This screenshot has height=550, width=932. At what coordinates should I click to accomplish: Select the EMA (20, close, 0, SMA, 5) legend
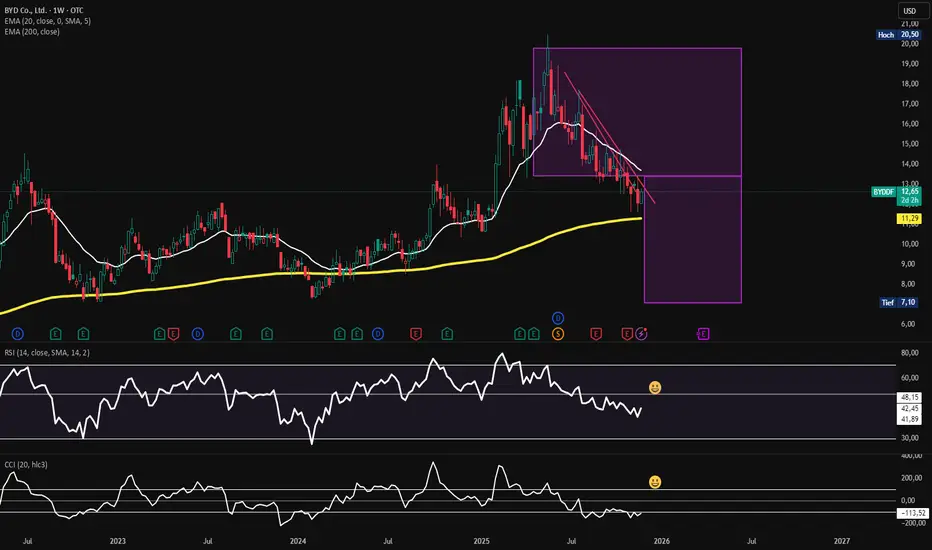(x=48, y=21)
